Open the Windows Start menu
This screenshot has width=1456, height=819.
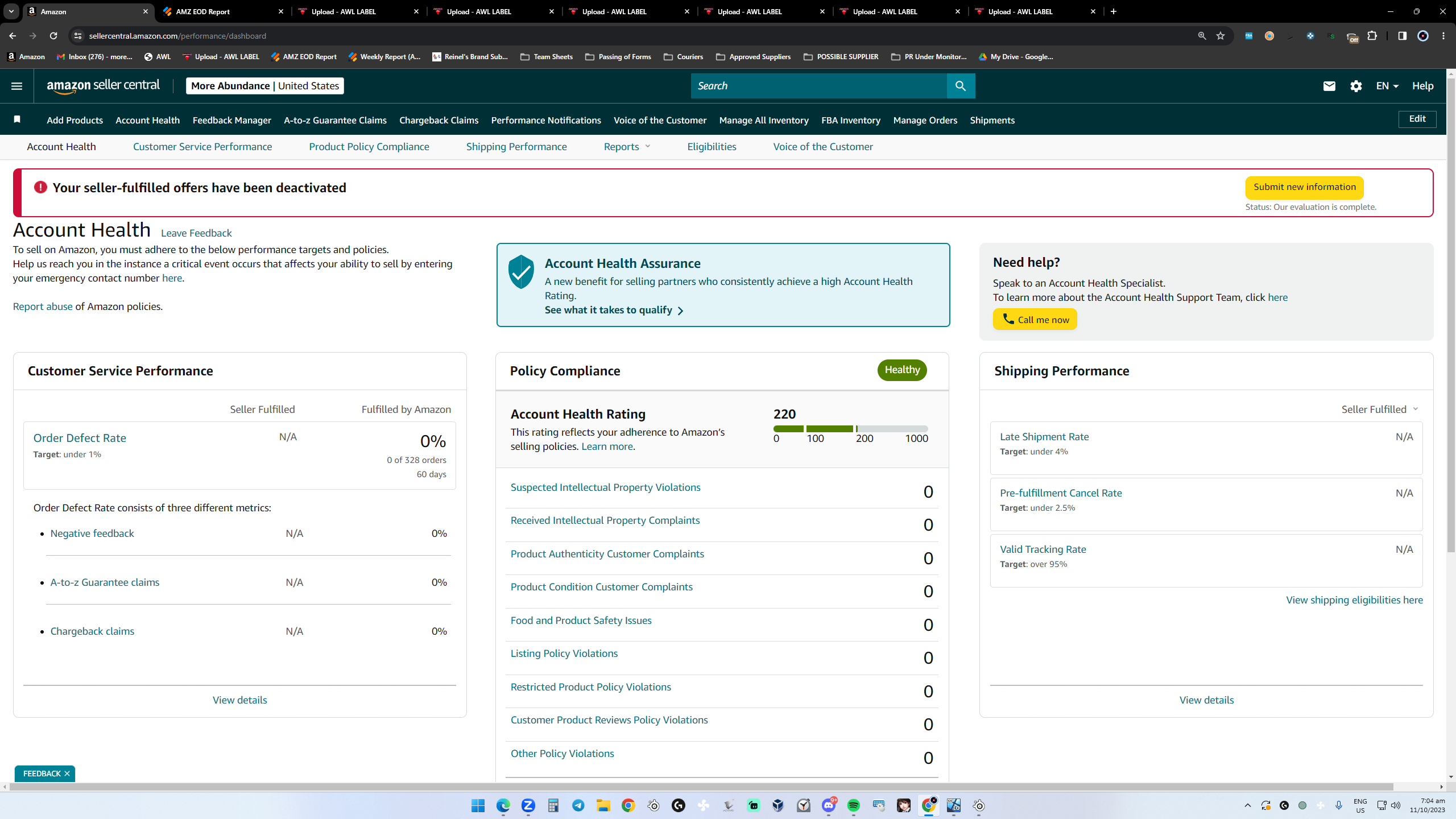pos(478,805)
